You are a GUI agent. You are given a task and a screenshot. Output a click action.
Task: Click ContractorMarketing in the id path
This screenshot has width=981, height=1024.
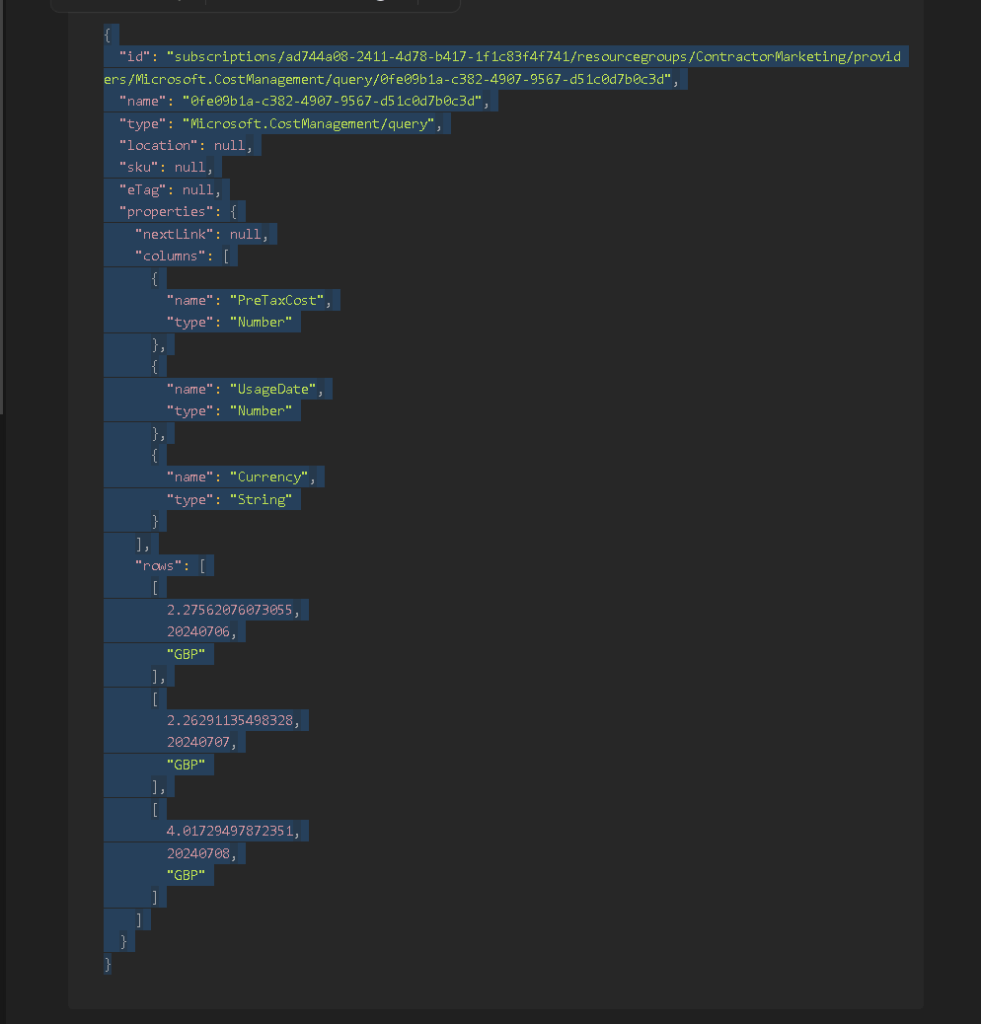coord(771,57)
